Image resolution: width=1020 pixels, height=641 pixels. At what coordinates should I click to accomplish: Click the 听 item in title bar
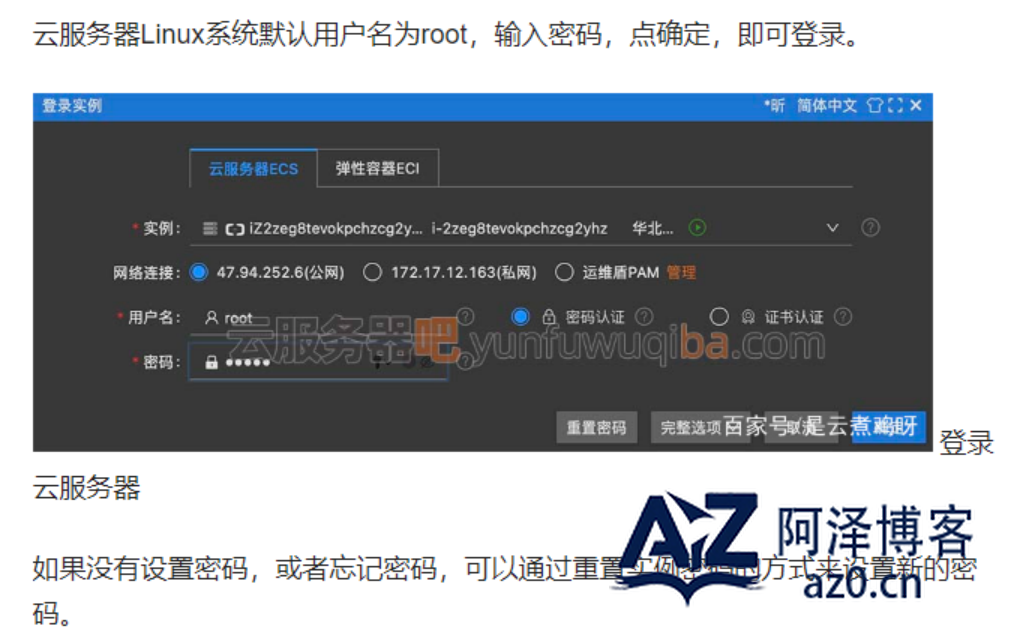775,105
